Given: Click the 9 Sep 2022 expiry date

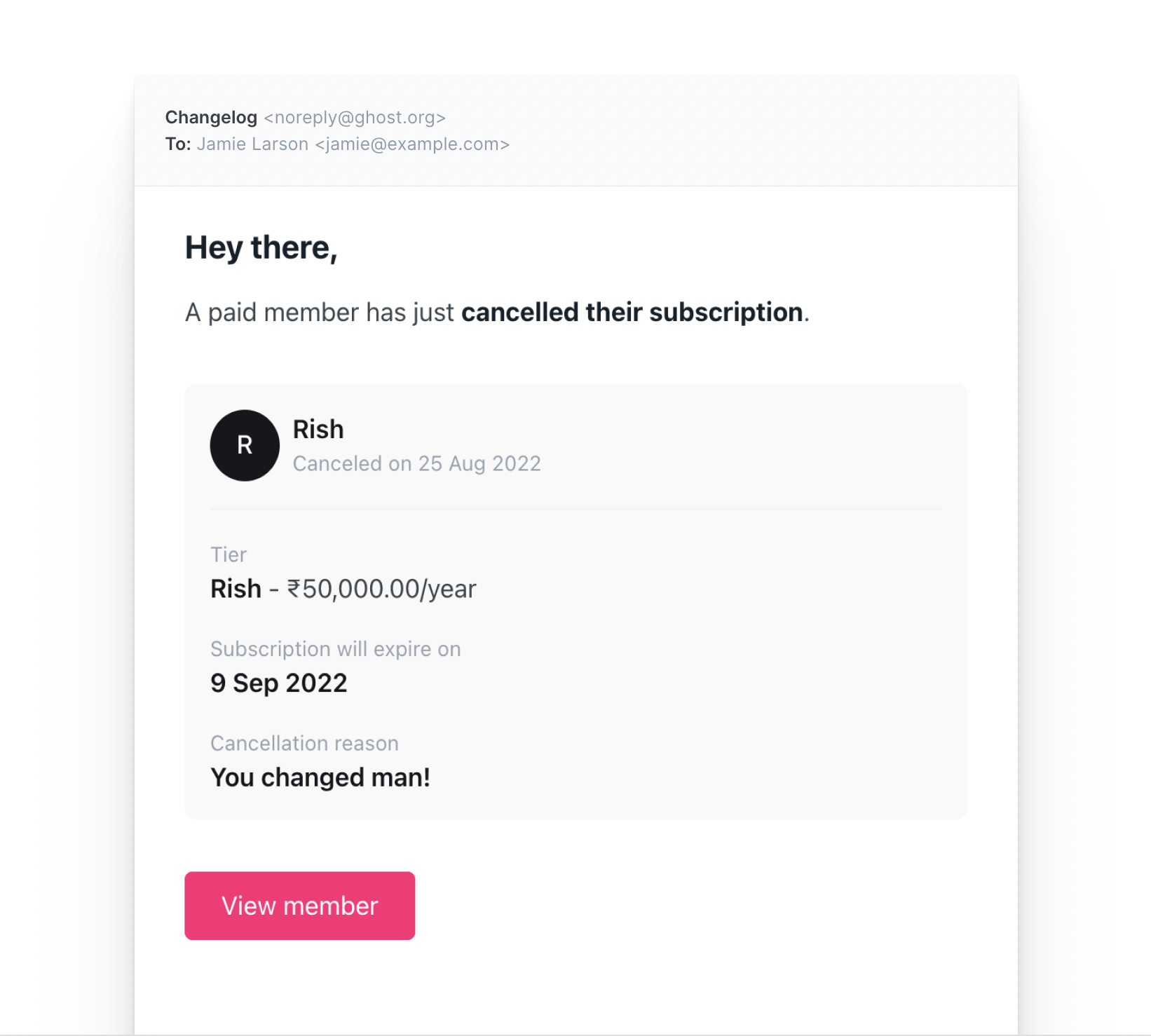Looking at the screenshot, I should (x=279, y=683).
